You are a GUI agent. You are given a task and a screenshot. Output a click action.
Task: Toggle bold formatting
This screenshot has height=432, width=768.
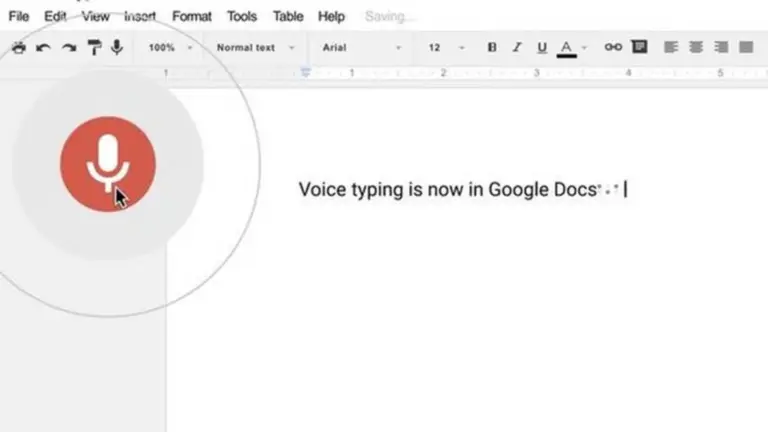[x=492, y=47]
